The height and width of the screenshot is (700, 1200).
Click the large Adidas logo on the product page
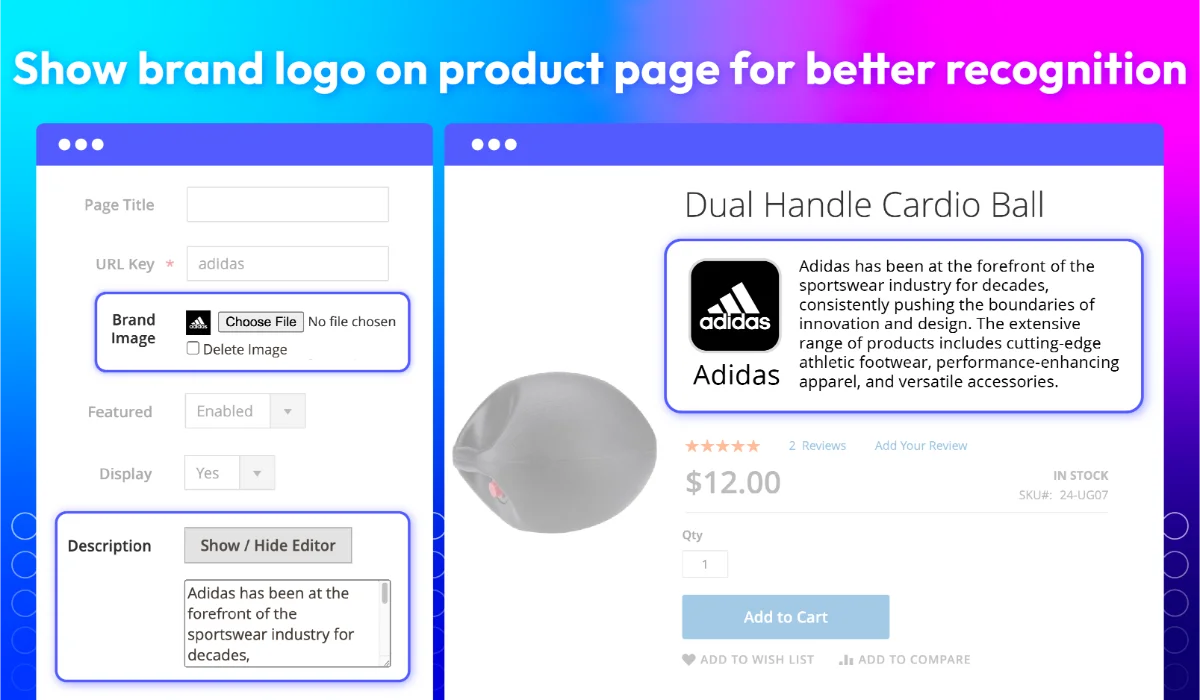[735, 306]
